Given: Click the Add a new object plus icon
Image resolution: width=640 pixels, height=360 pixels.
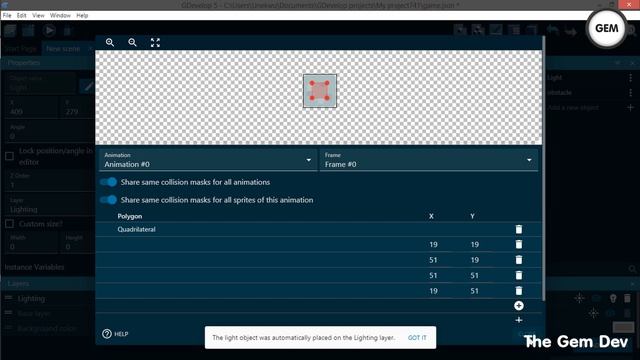Looking at the screenshot, I should [x=631, y=108].
